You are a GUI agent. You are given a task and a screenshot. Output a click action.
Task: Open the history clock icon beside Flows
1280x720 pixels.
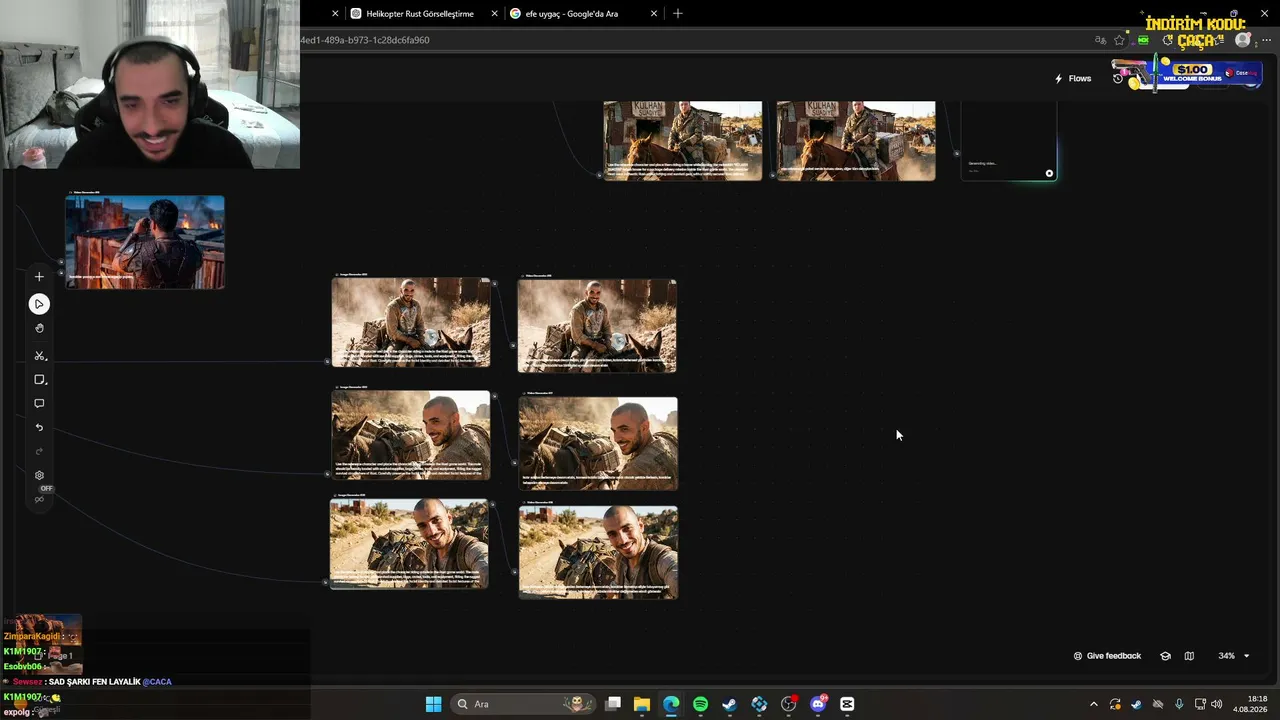pos(1118,78)
